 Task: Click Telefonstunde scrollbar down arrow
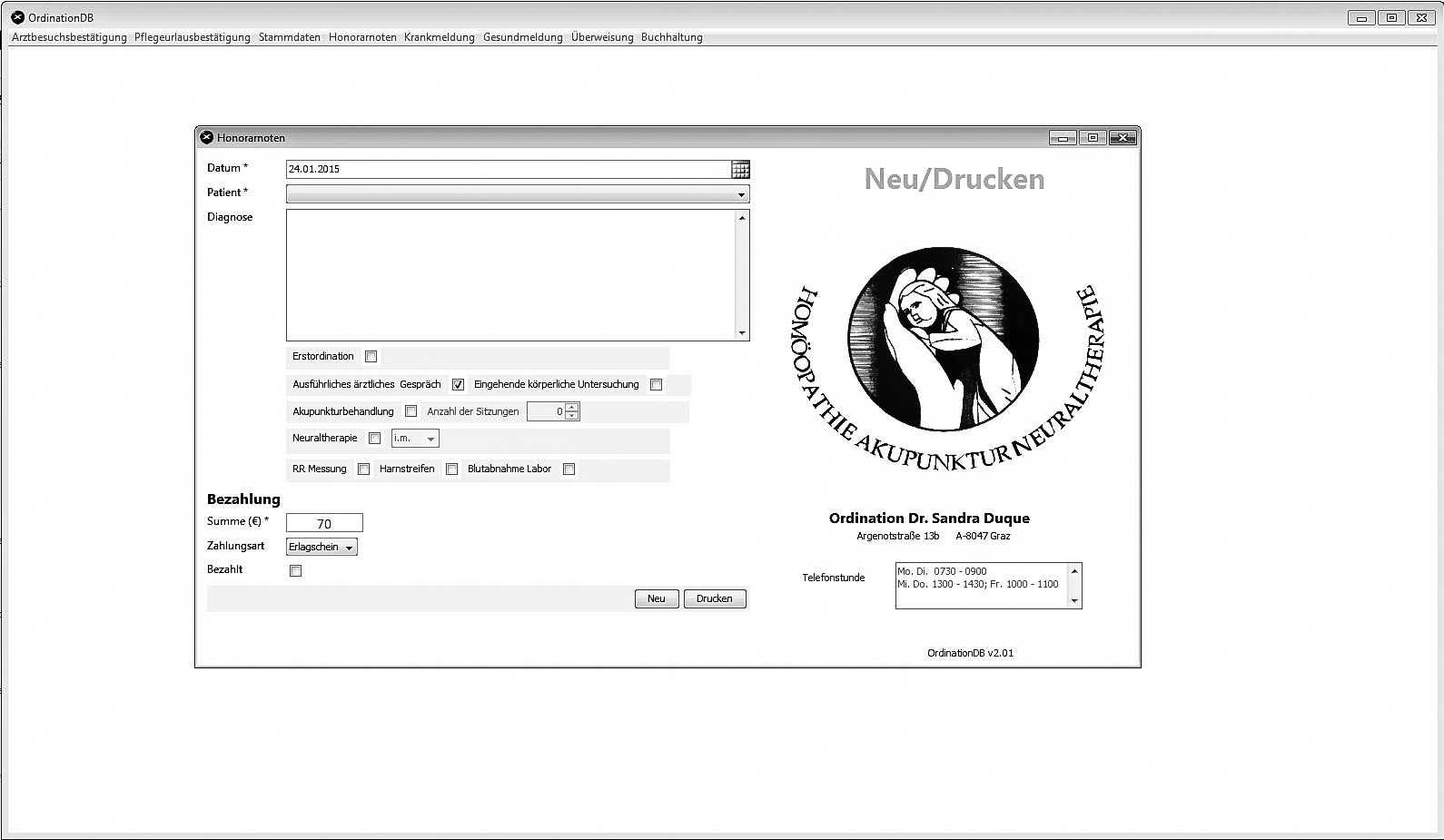coord(1074,601)
